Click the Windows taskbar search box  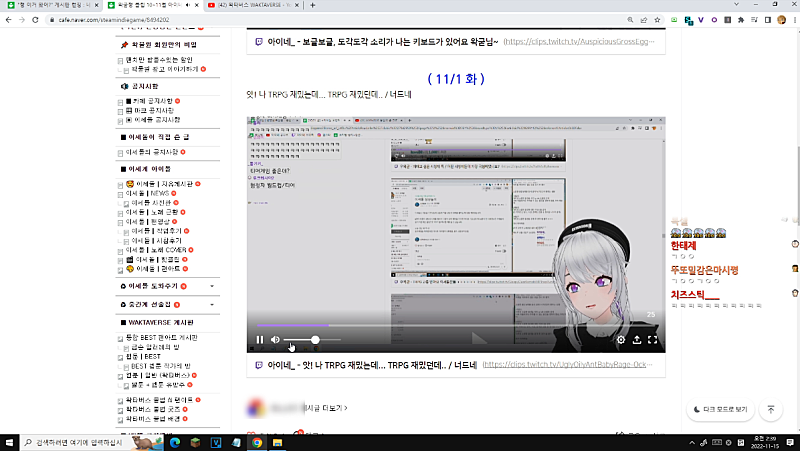(92, 442)
